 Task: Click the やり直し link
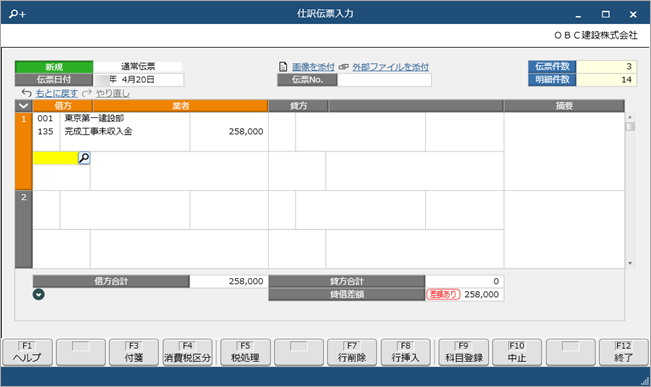pyautogui.click(x=113, y=93)
